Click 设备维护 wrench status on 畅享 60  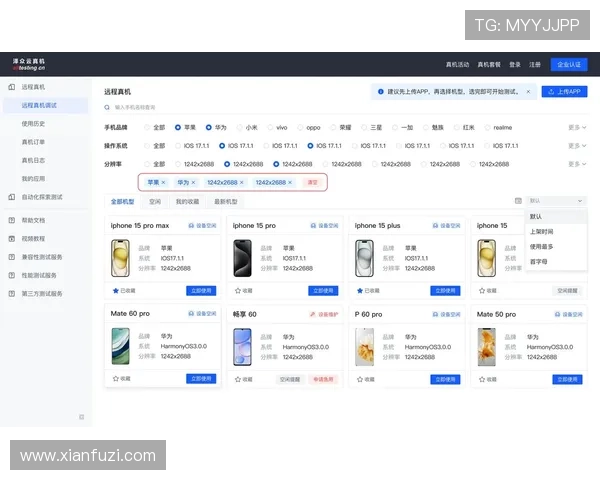click(313, 315)
